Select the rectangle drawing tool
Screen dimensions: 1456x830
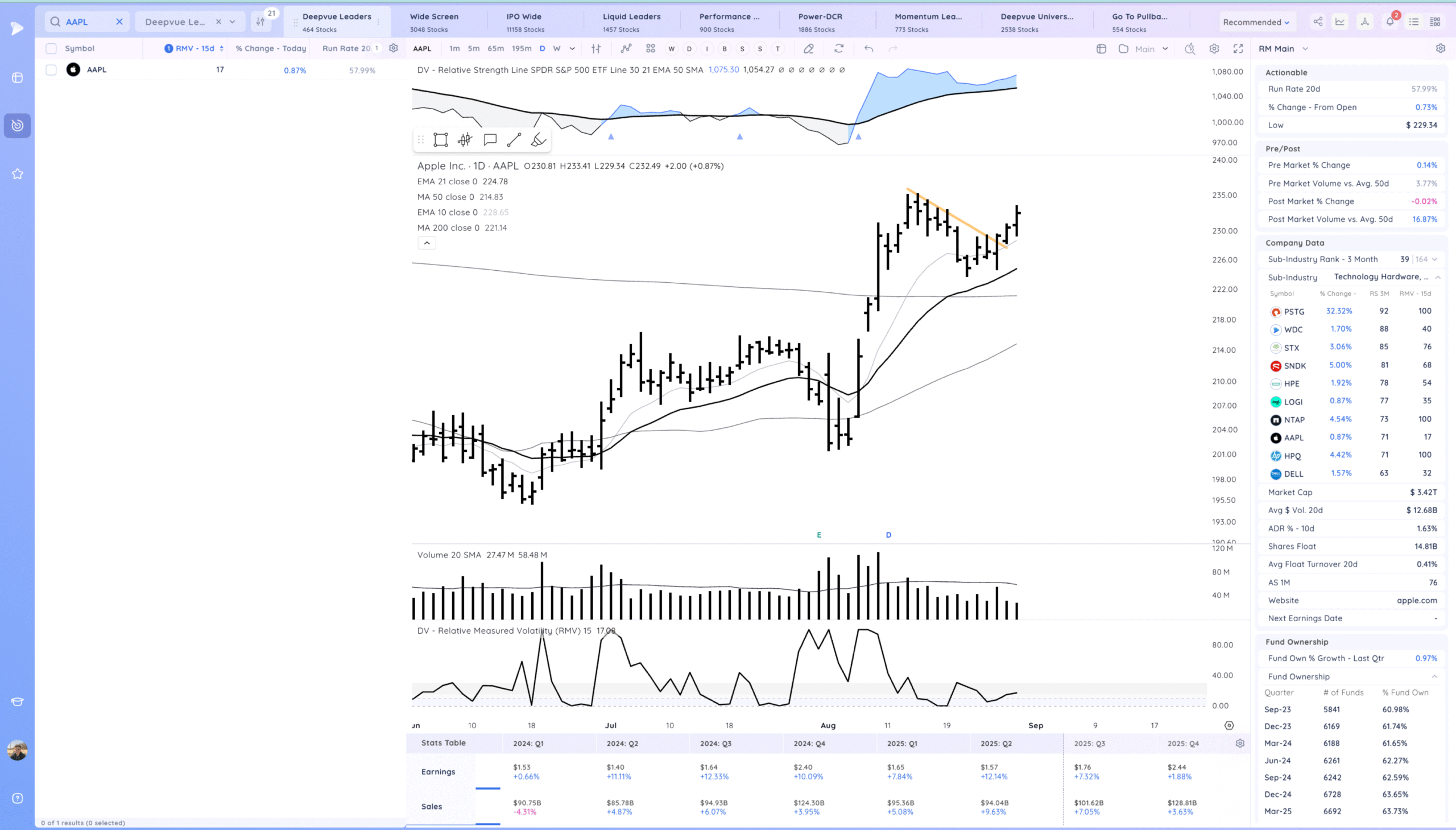click(x=441, y=140)
